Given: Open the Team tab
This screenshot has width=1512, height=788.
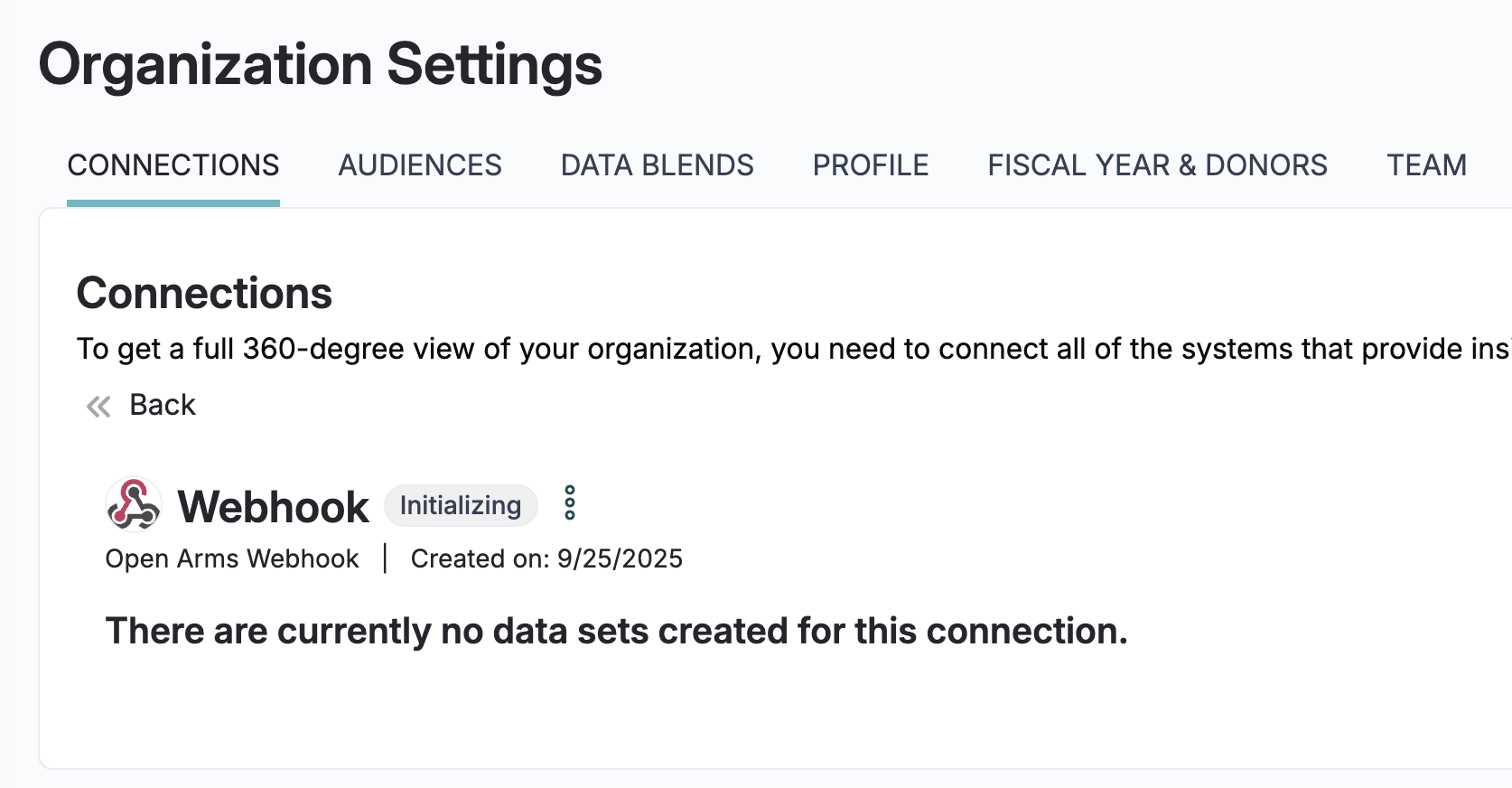Looking at the screenshot, I should 1426,165.
